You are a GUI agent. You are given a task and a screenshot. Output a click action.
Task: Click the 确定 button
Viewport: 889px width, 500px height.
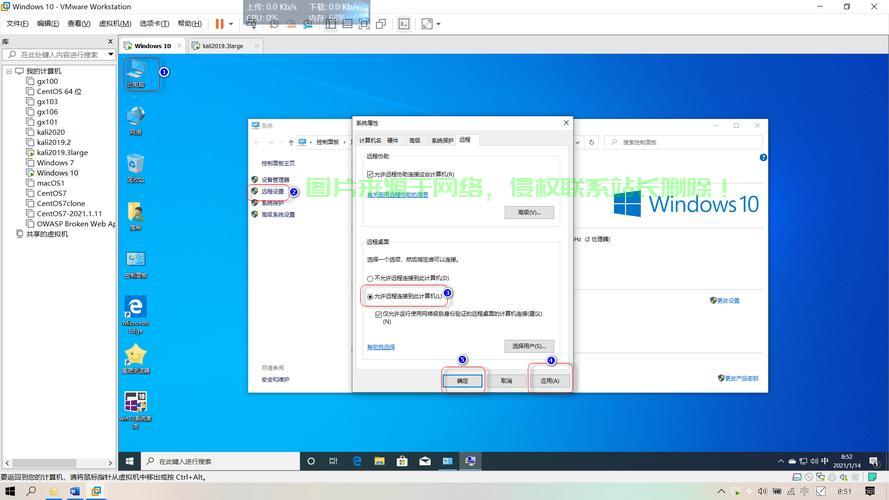click(463, 381)
